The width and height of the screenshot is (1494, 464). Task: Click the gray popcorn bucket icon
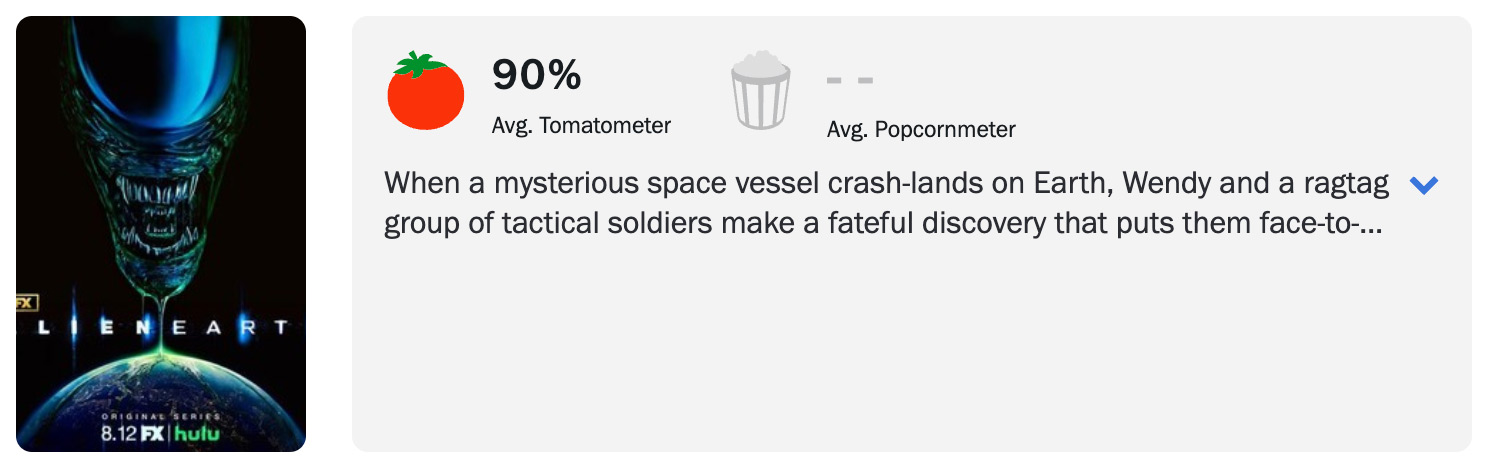coord(760,91)
